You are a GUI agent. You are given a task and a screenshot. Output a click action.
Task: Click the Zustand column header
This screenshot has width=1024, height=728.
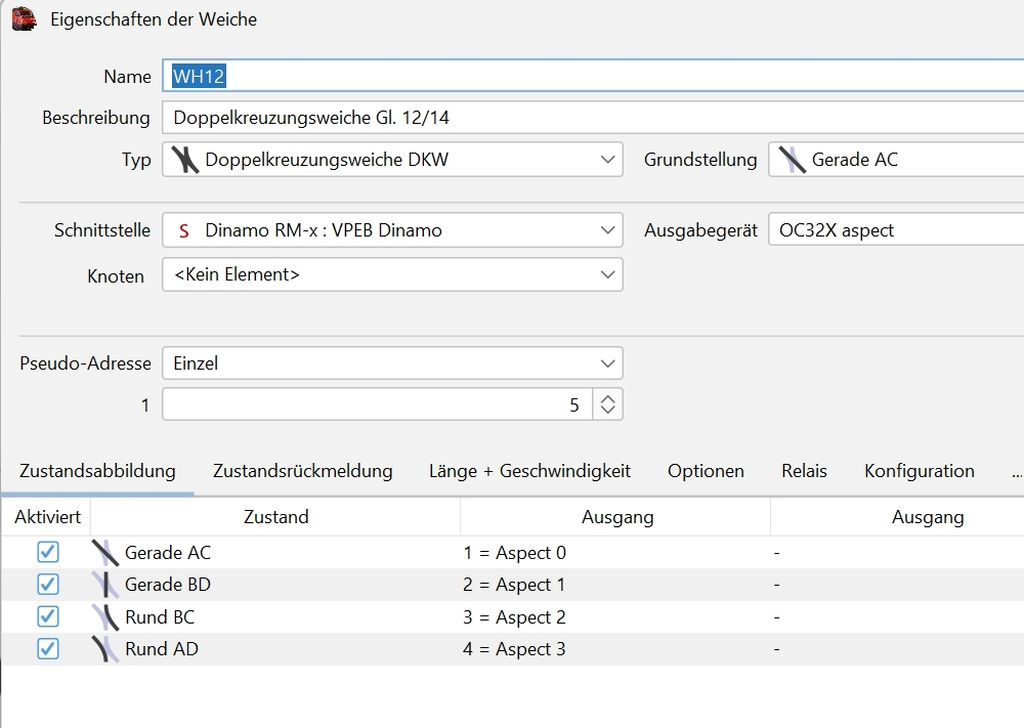tap(275, 517)
